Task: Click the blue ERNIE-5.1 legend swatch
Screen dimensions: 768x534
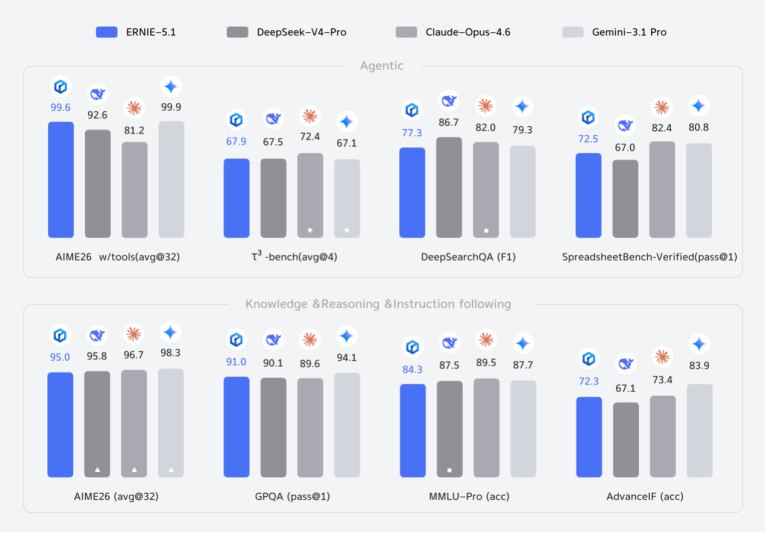Action: pos(107,32)
